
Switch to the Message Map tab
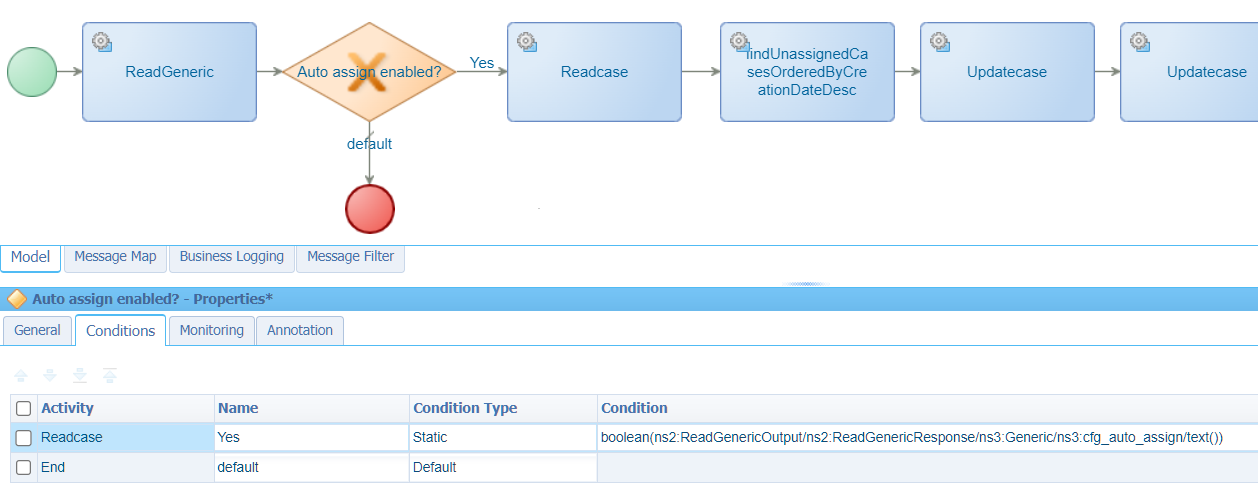(x=115, y=257)
